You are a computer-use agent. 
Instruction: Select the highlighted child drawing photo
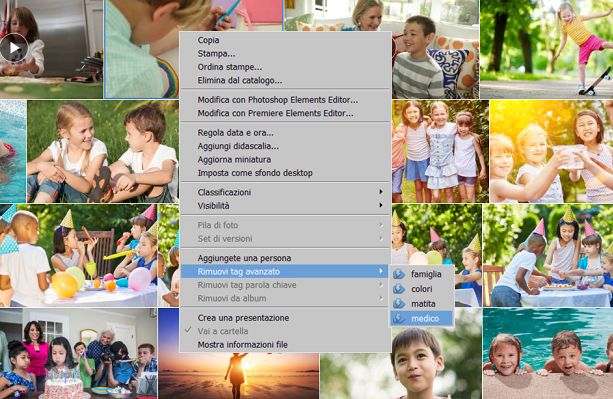coord(142,49)
